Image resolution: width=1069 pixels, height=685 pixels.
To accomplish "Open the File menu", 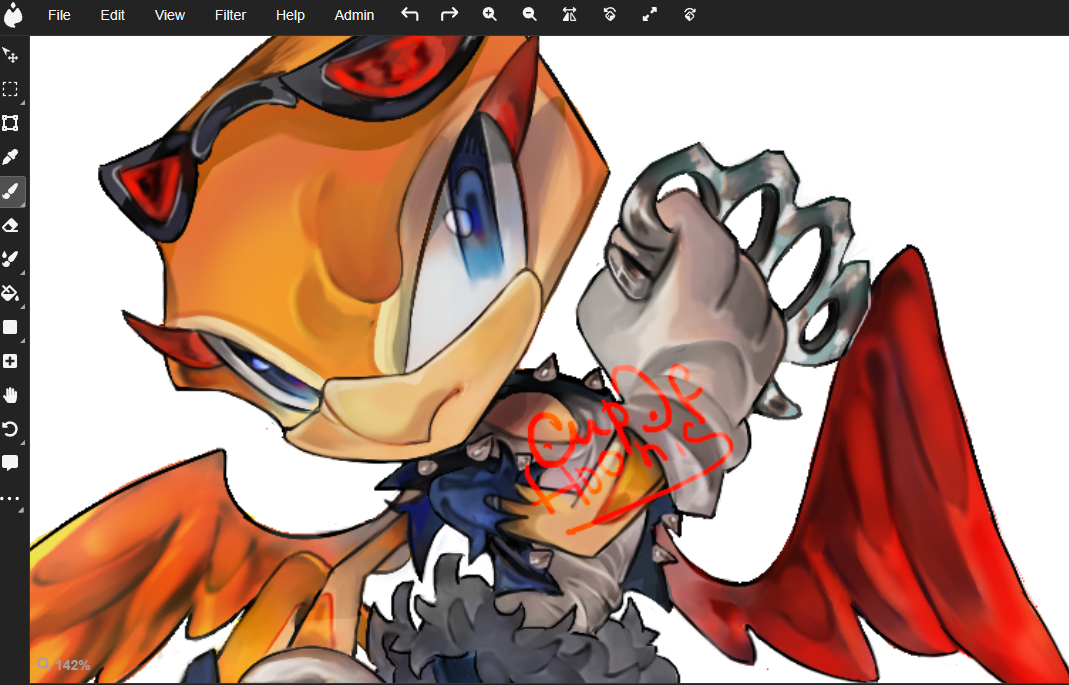I will click(x=59, y=15).
